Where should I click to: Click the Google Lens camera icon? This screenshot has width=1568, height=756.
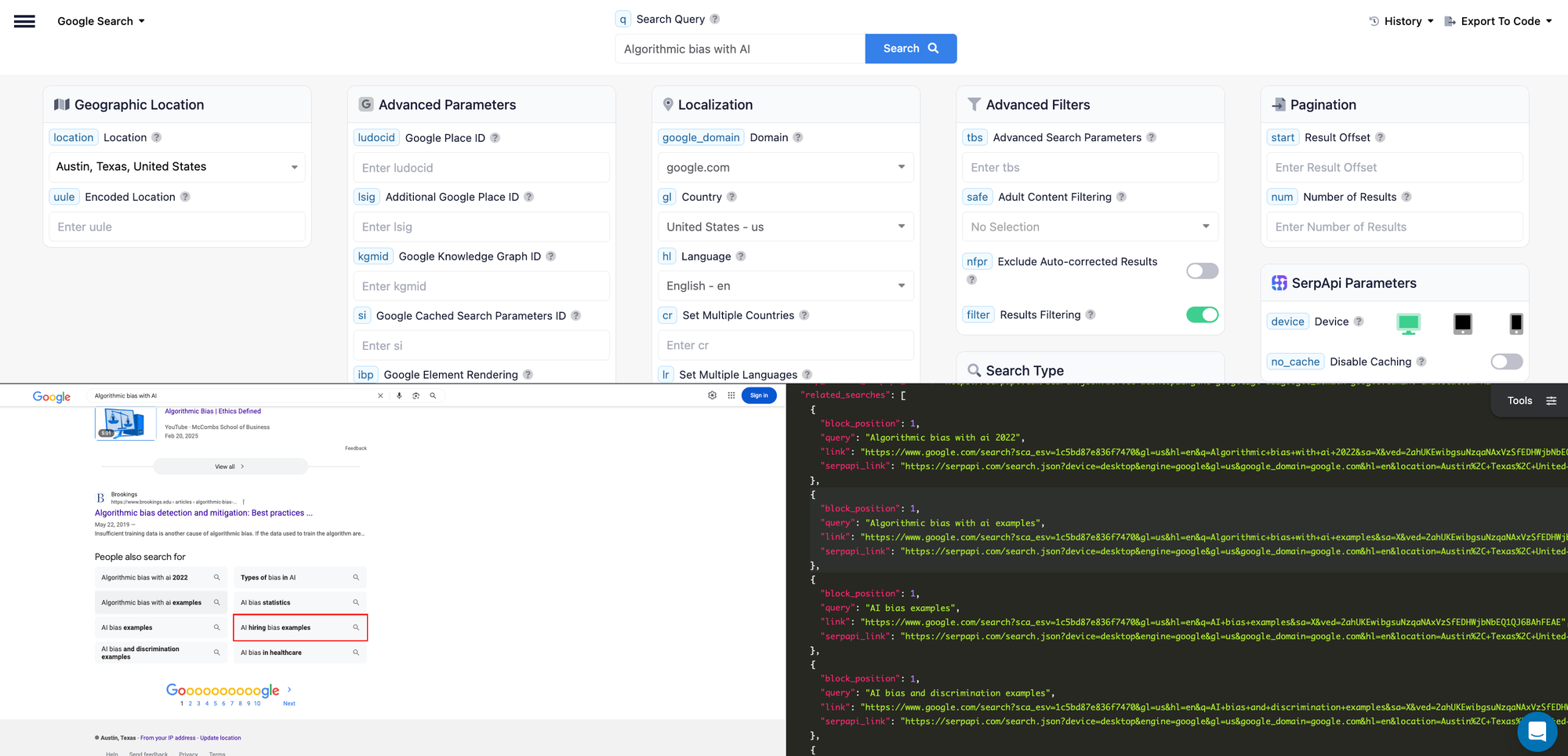[416, 396]
